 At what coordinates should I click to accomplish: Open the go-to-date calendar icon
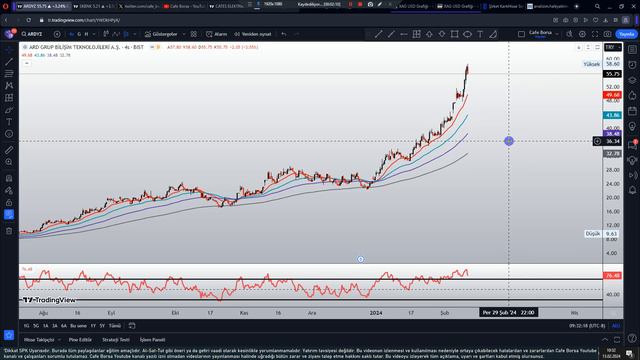point(132,326)
